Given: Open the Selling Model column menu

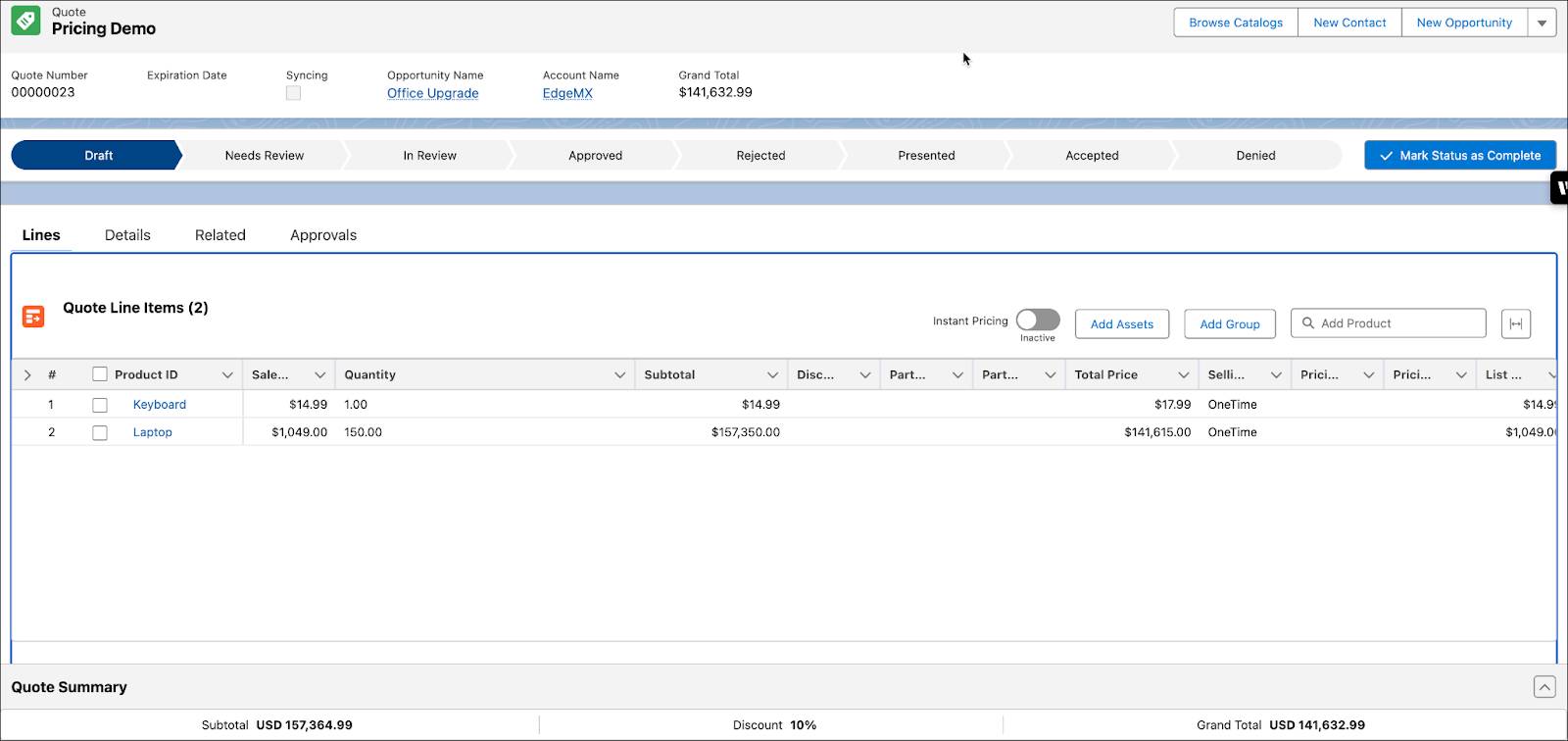Looking at the screenshot, I should pyautogui.click(x=1276, y=374).
